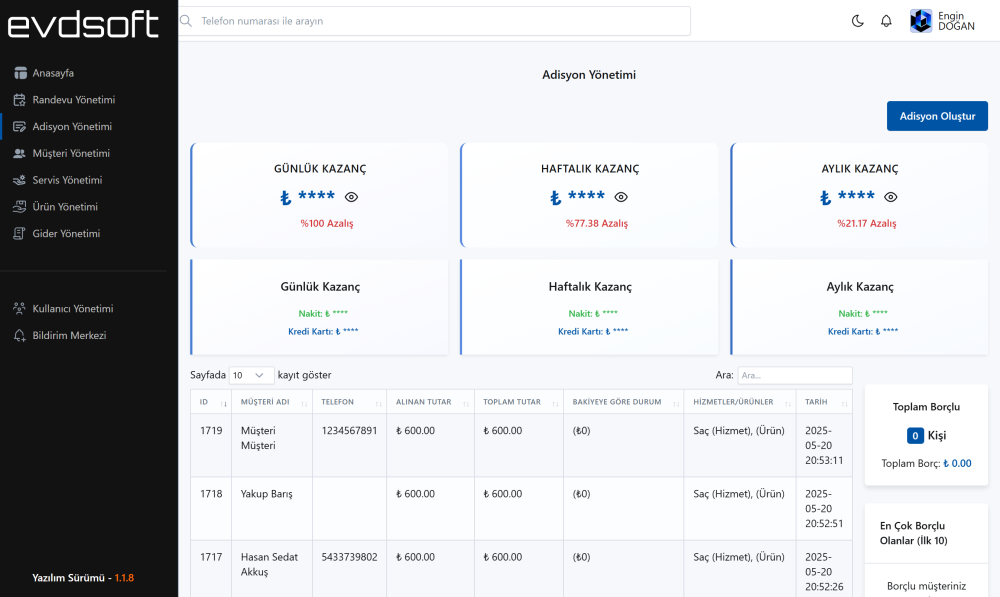
Task: Click the table search Ara field
Action: tap(794, 375)
